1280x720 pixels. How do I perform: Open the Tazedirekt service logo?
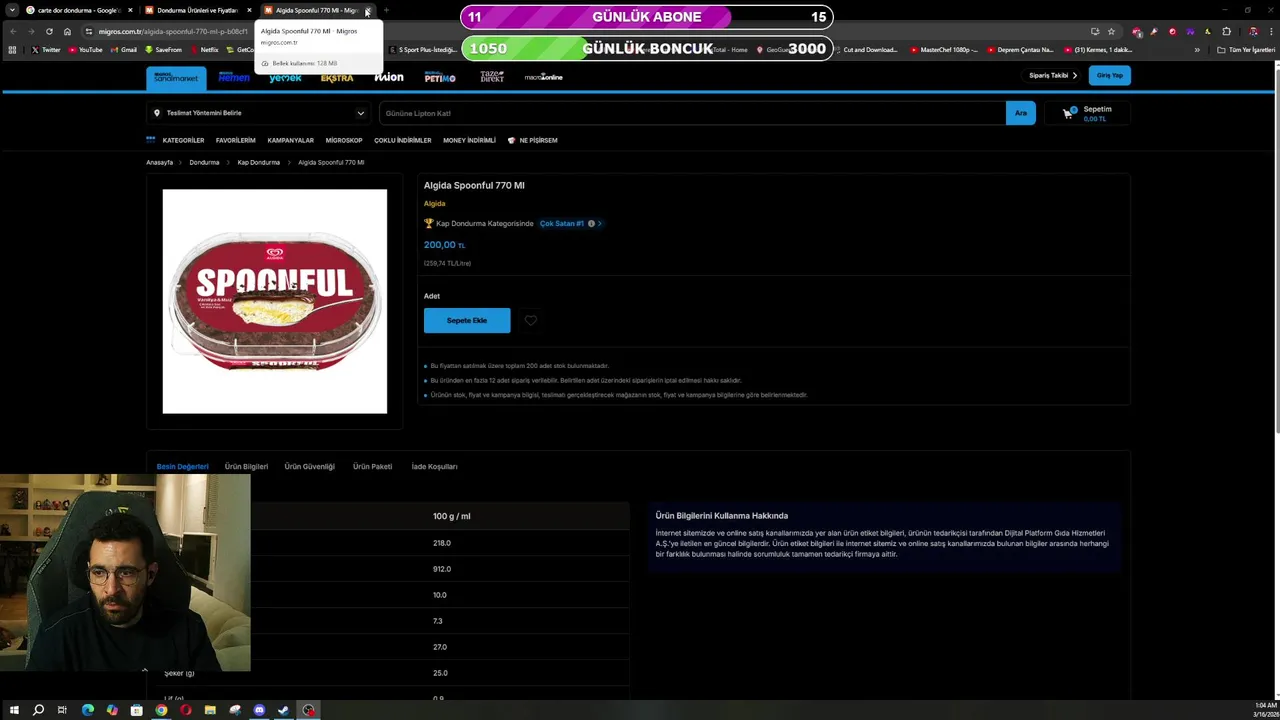[492, 77]
